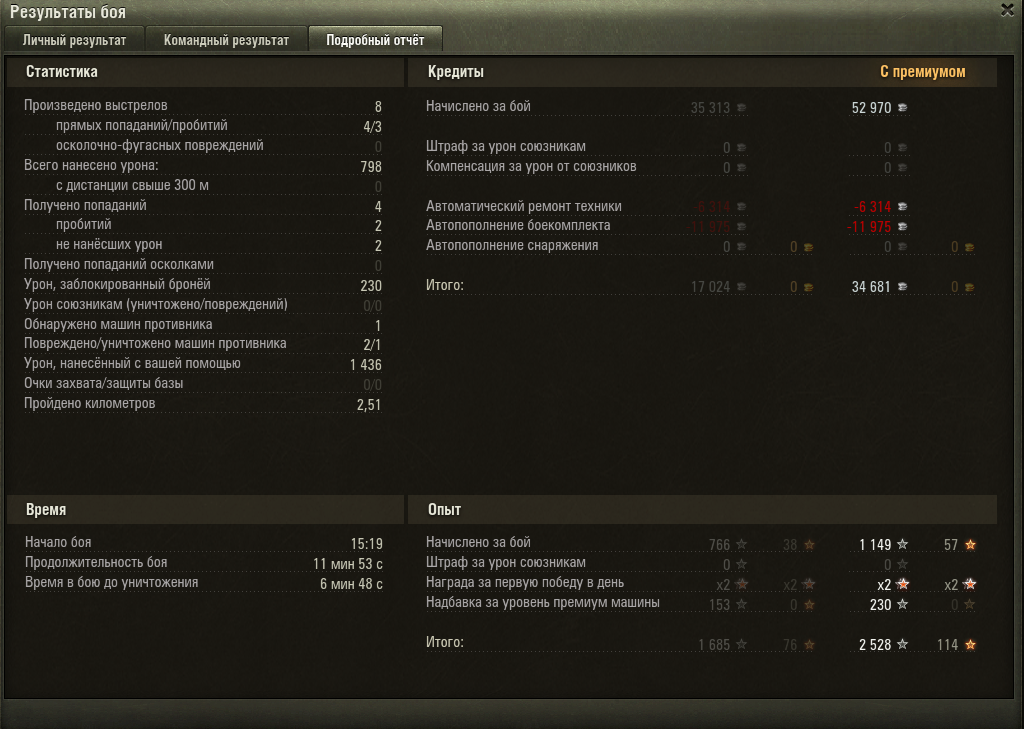Click credits icon beside red -11 975 ammo

[903, 227]
